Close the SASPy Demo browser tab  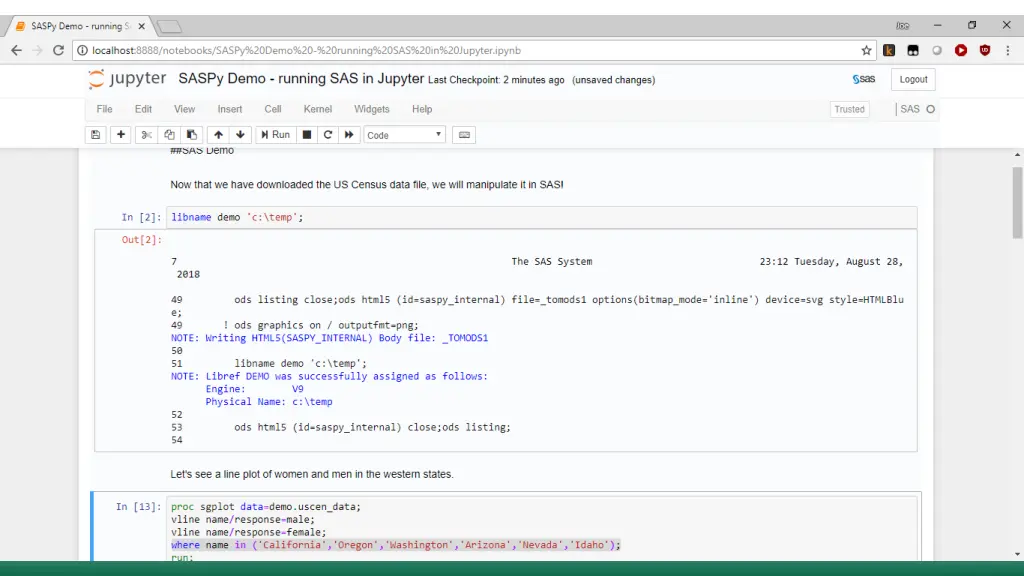(142, 26)
